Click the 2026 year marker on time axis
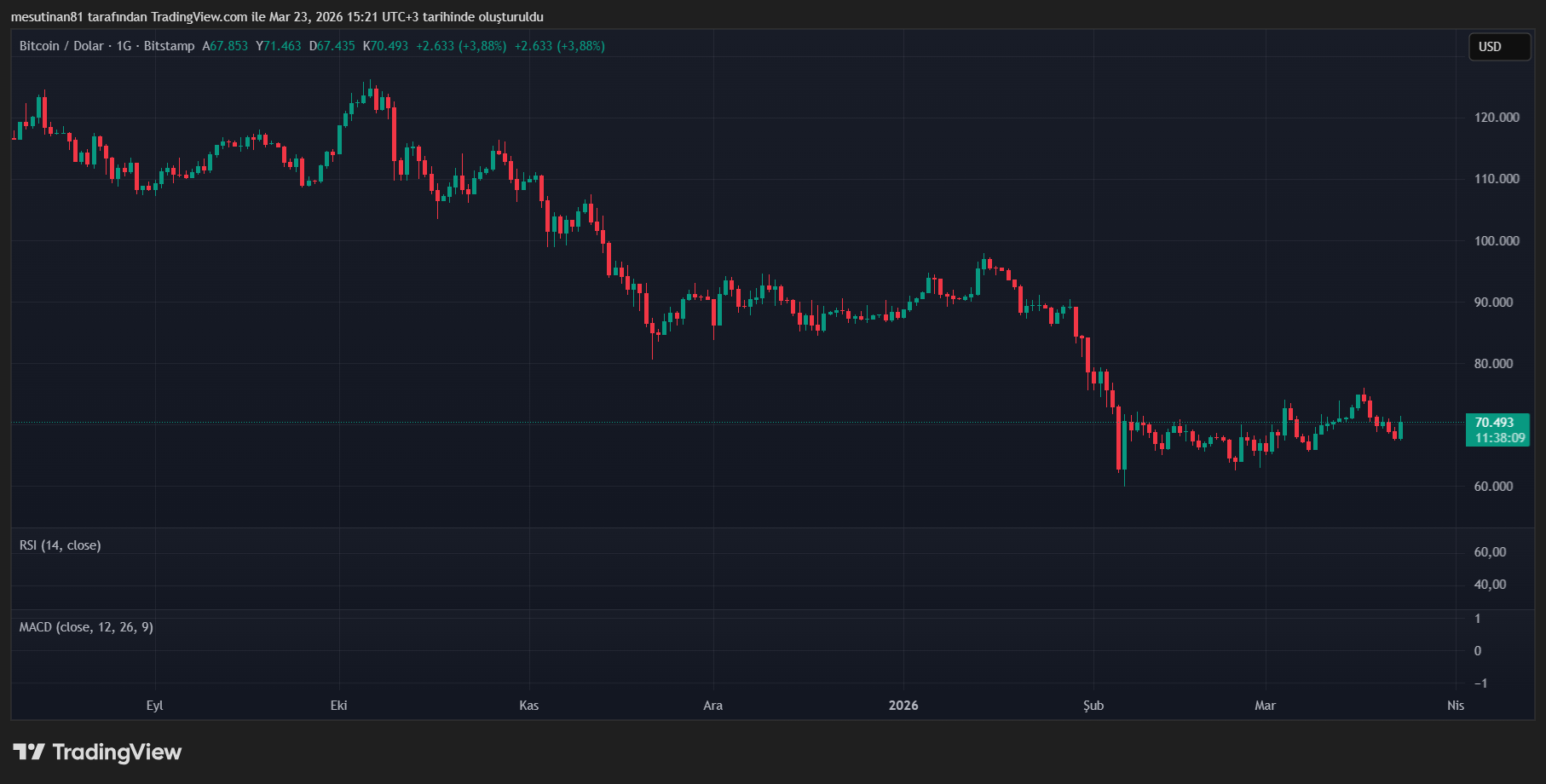 [x=903, y=706]
